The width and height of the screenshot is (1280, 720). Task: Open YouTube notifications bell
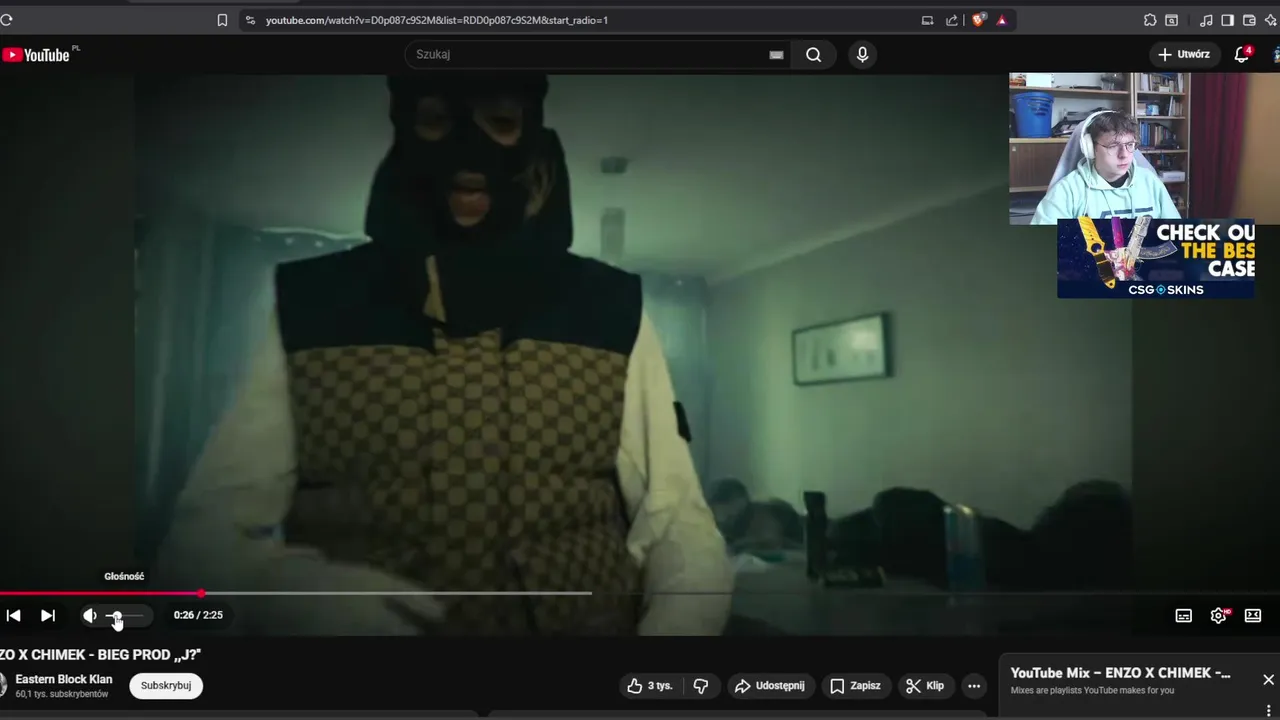click(x=1242, y=55)
